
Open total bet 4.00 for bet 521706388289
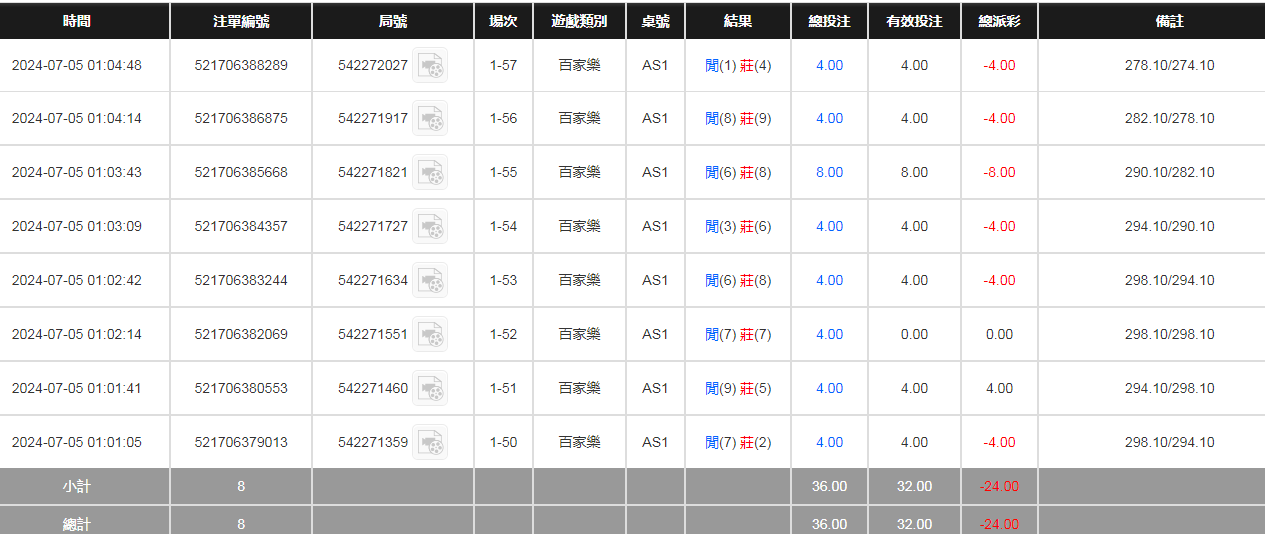(829, 65)
